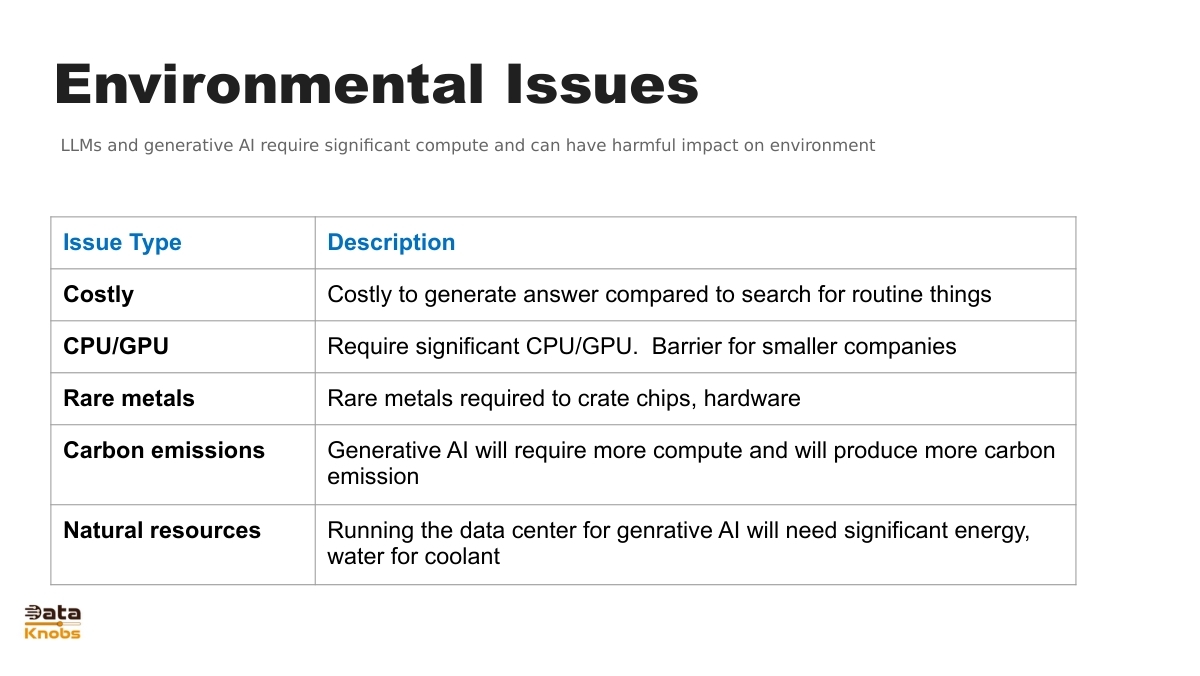Click the Data Knobs logo

click(x=52, y=622)
